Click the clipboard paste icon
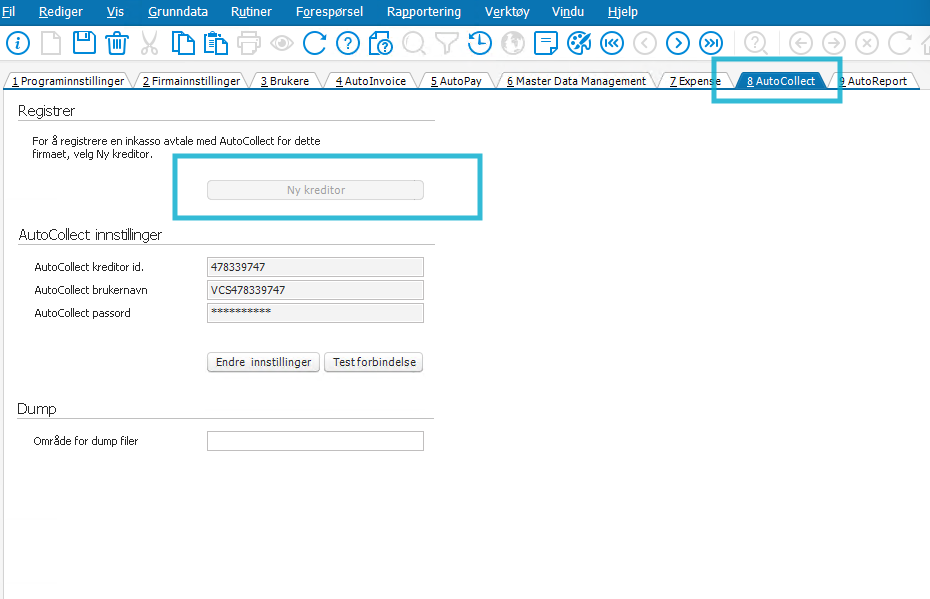 pyautogui.click(x=215, y=43)
